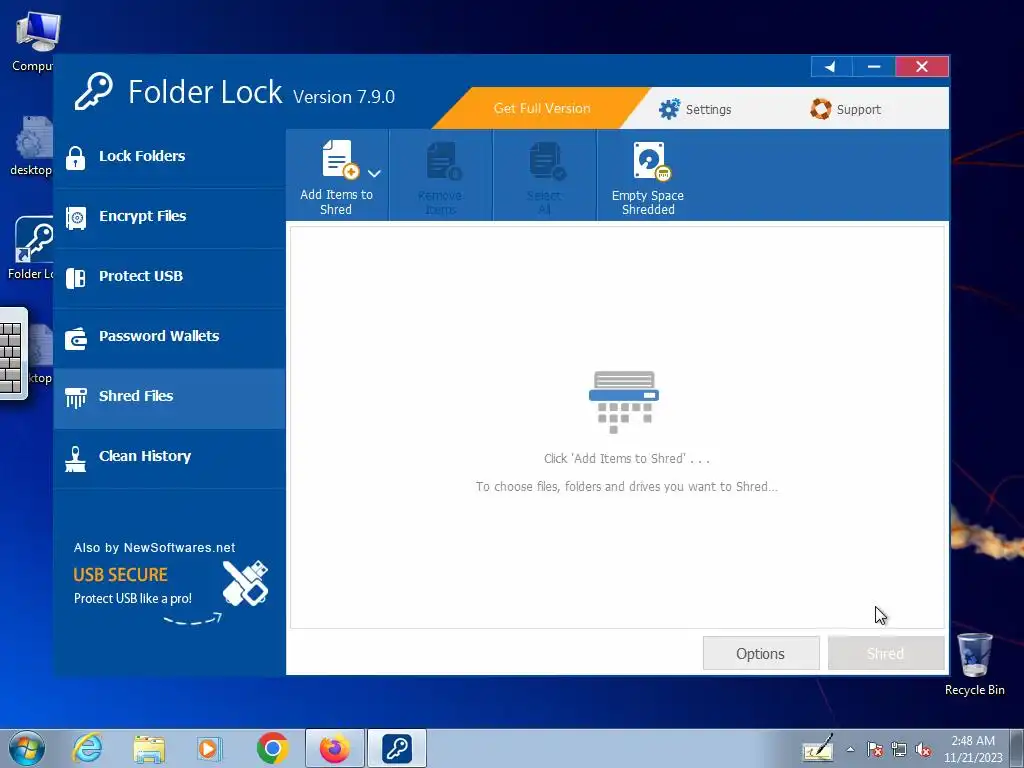This screenshot has height=768, width=1024.
Task: Launch Google Chrome from taskbar
Action: click(272, 748)
